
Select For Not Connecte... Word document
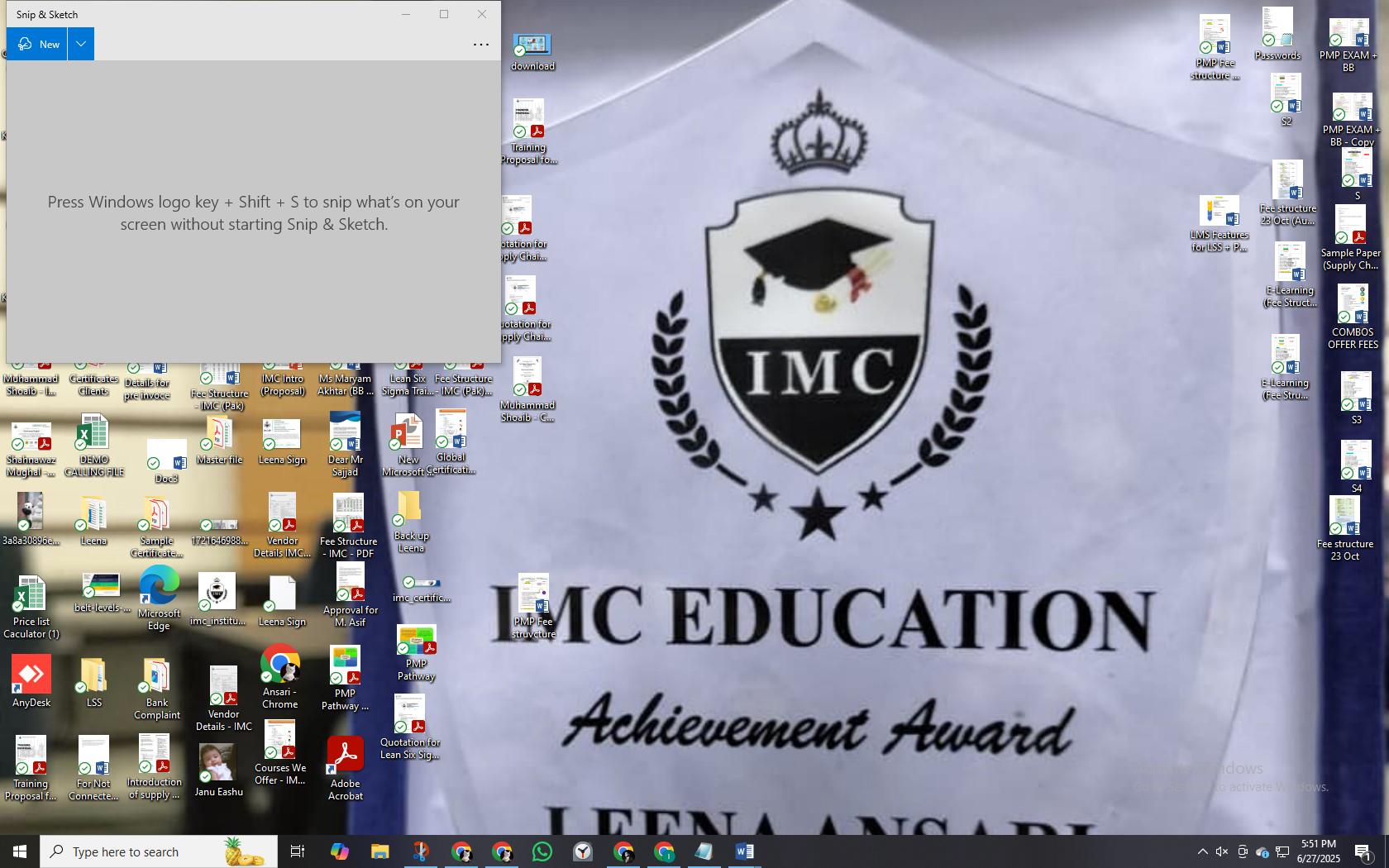tap(93, 769)
